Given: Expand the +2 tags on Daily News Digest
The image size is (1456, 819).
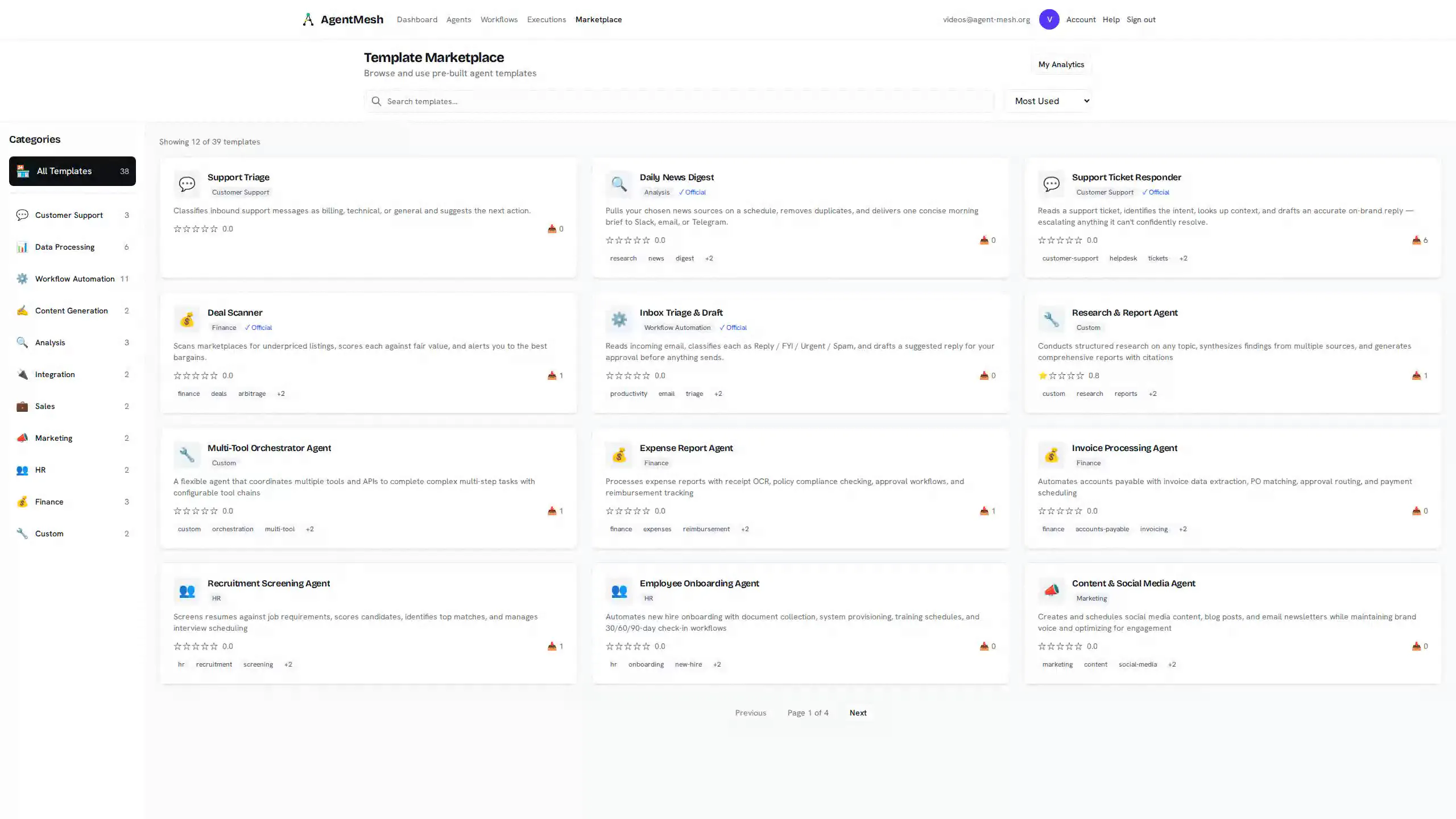Looking at the screenshot, I should 709,258.
